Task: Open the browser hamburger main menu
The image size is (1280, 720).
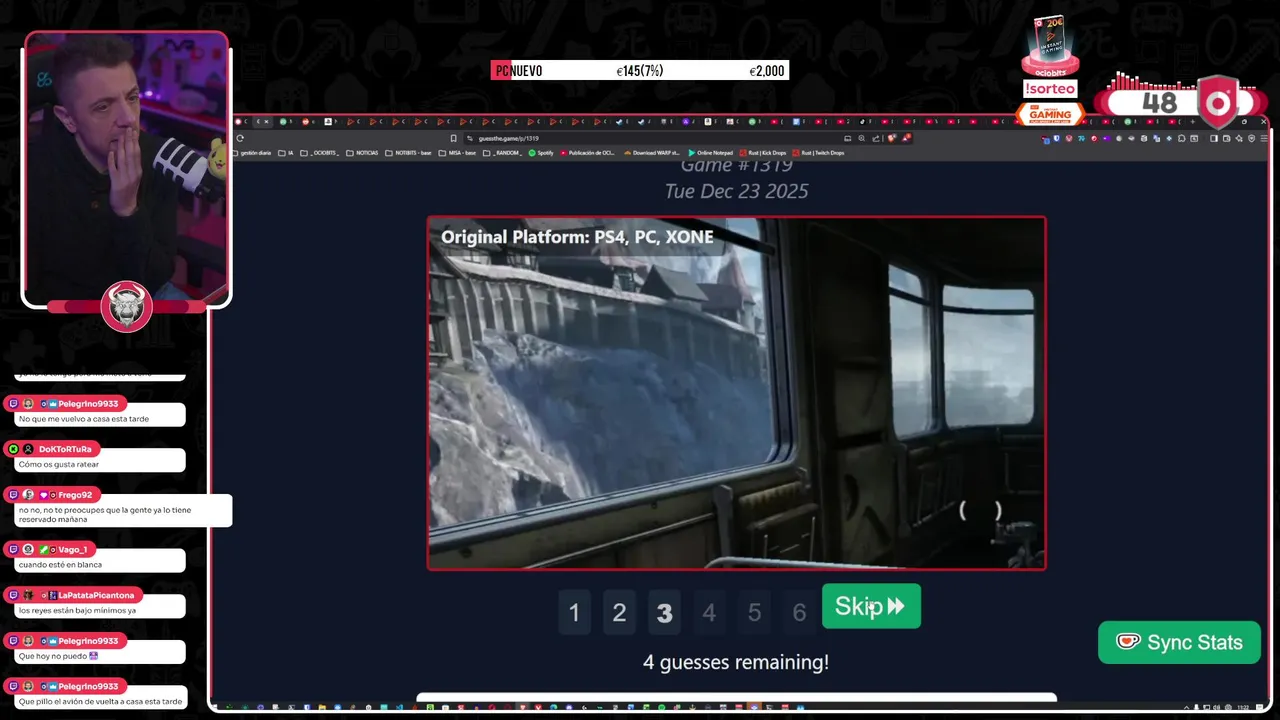Action: click(1264, 138)
